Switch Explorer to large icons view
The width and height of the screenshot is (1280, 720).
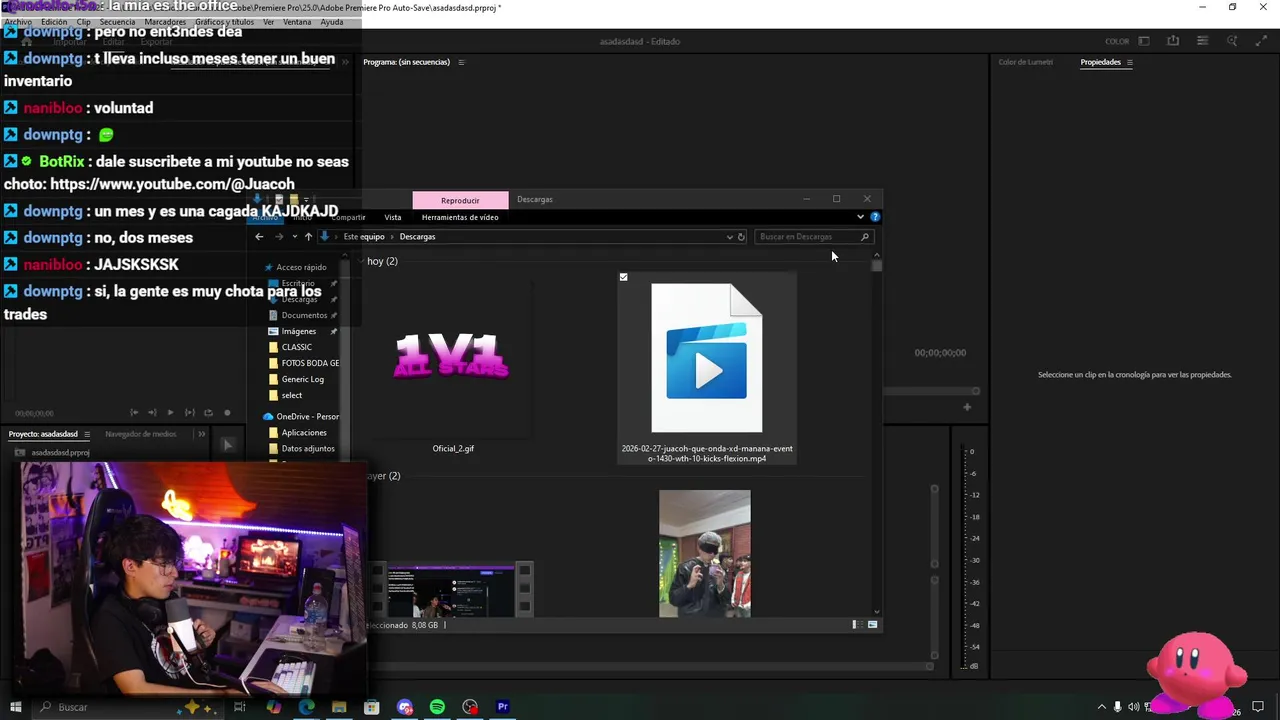tap(872, 625)
